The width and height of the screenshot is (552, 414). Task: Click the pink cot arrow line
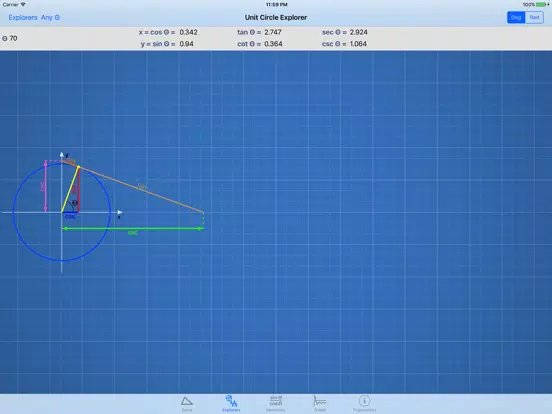45,186
